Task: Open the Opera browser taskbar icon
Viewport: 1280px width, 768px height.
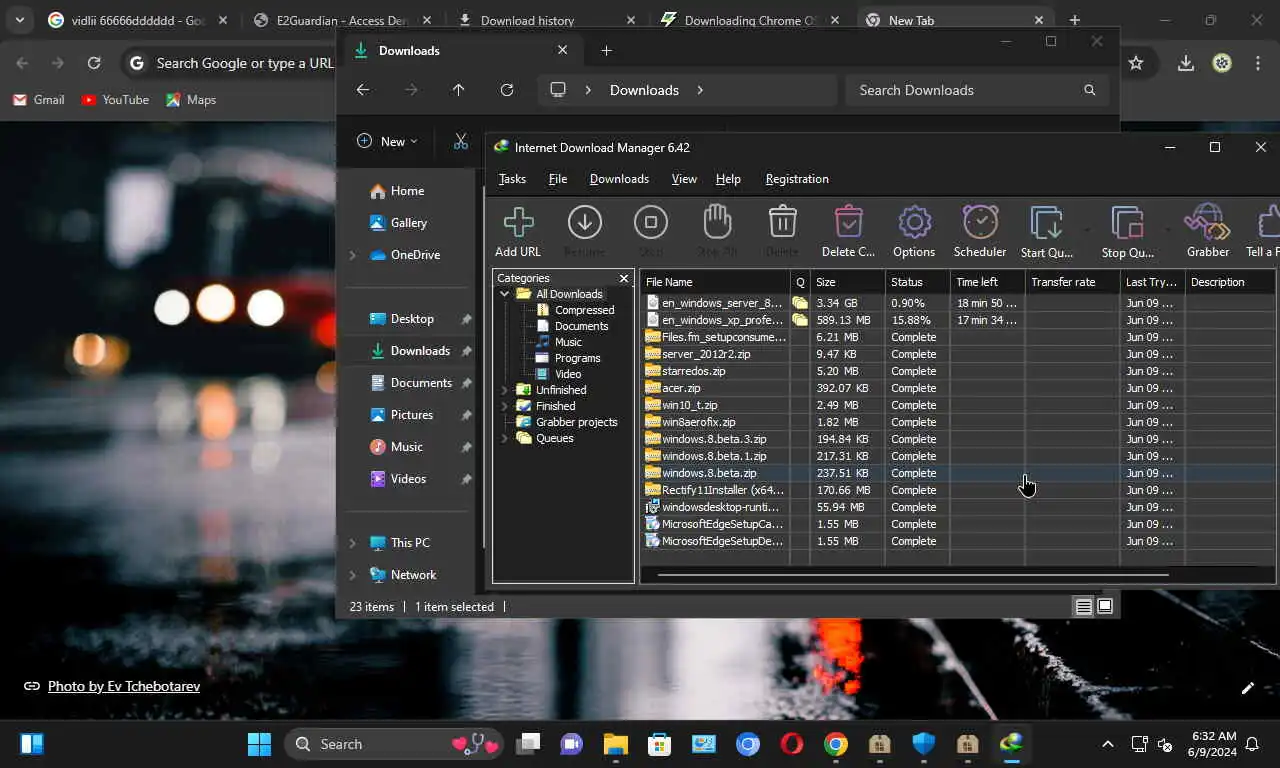Action: coord(792,744)
